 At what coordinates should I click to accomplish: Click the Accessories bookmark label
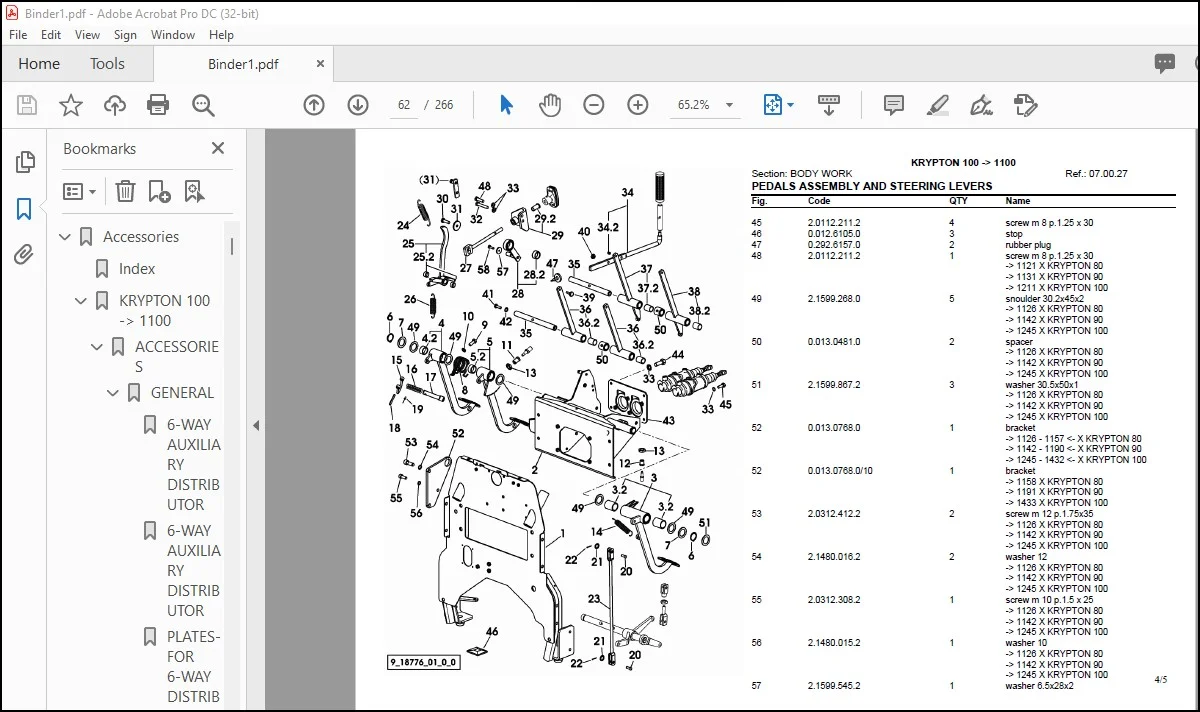[141, 237]
